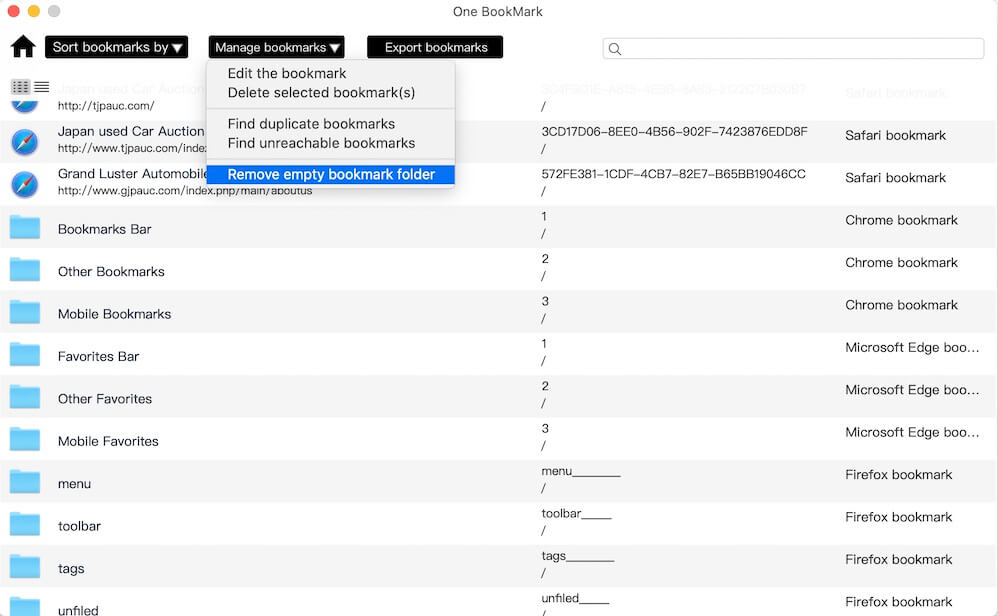Click folder icon for Bookmarks Bar
Screen dimensions: 998x616
[x=25, y=227]
